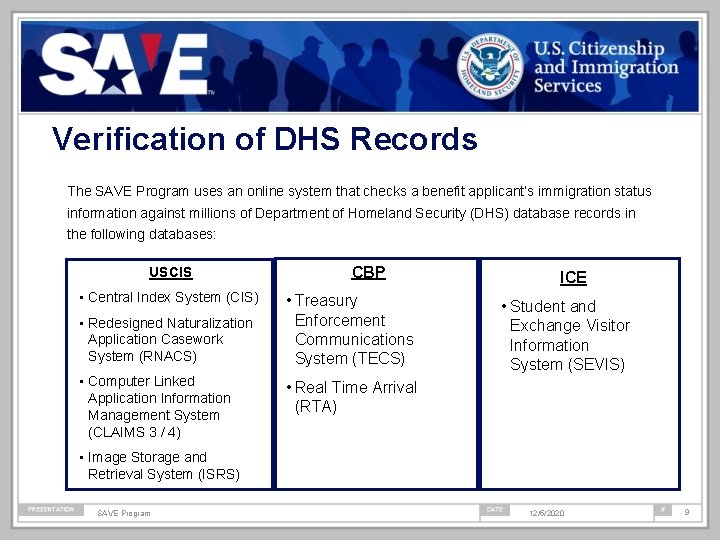Viewport: 720px width, 540px height.
Task: Click the PRESENTATION footer label
Action: [51, 509]
